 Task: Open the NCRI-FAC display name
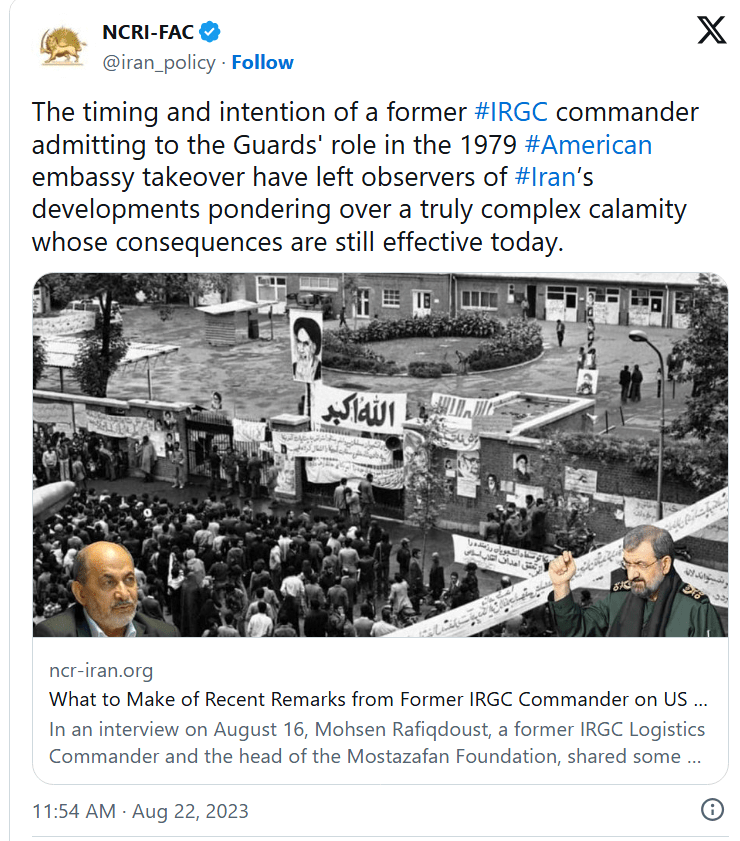(x=148, y=32)
